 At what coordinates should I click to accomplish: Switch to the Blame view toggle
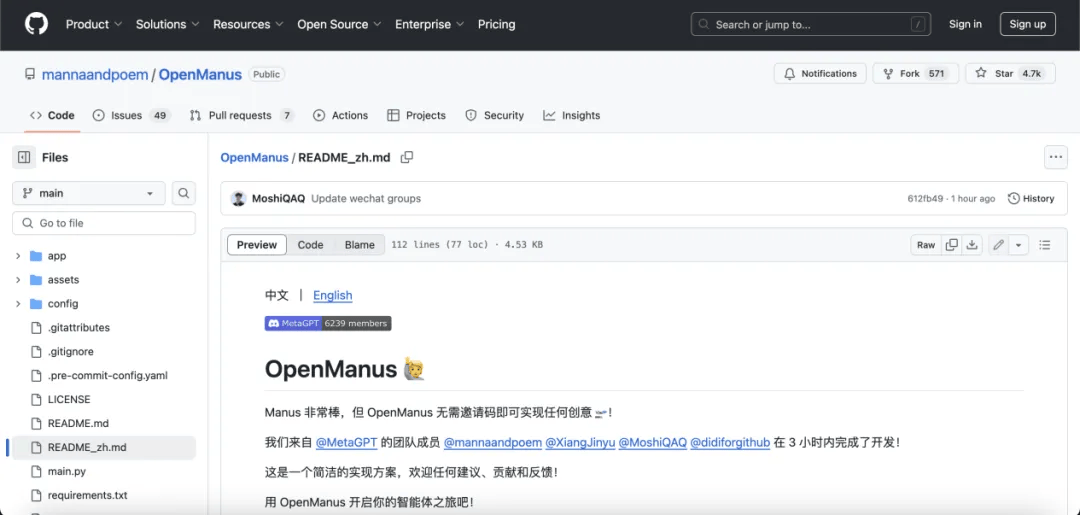pos(360,245)
